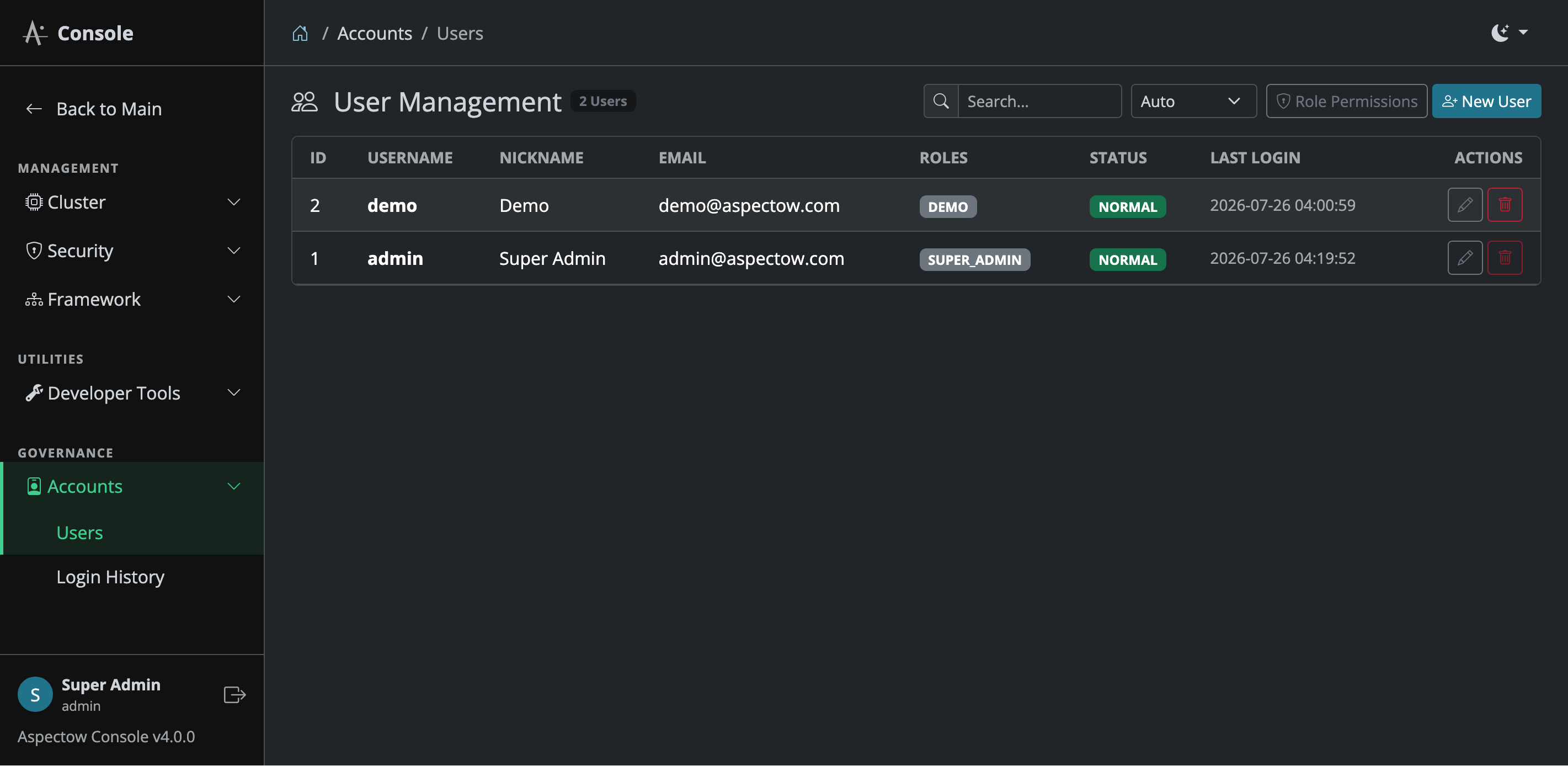Open the Users submenu item
This screenshot has width=1568, height=766.
79,533
